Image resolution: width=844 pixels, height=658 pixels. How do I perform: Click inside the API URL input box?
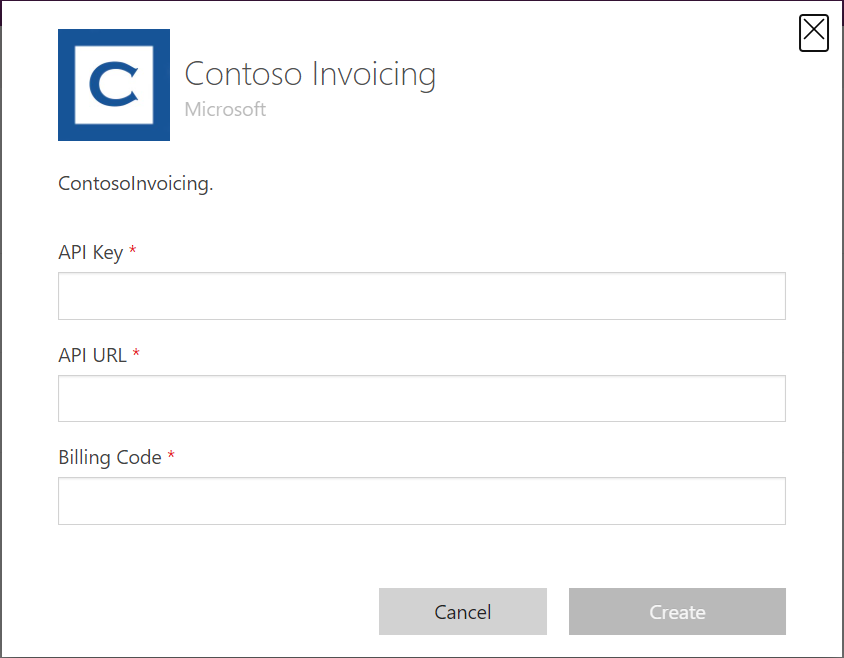(421, 398)
